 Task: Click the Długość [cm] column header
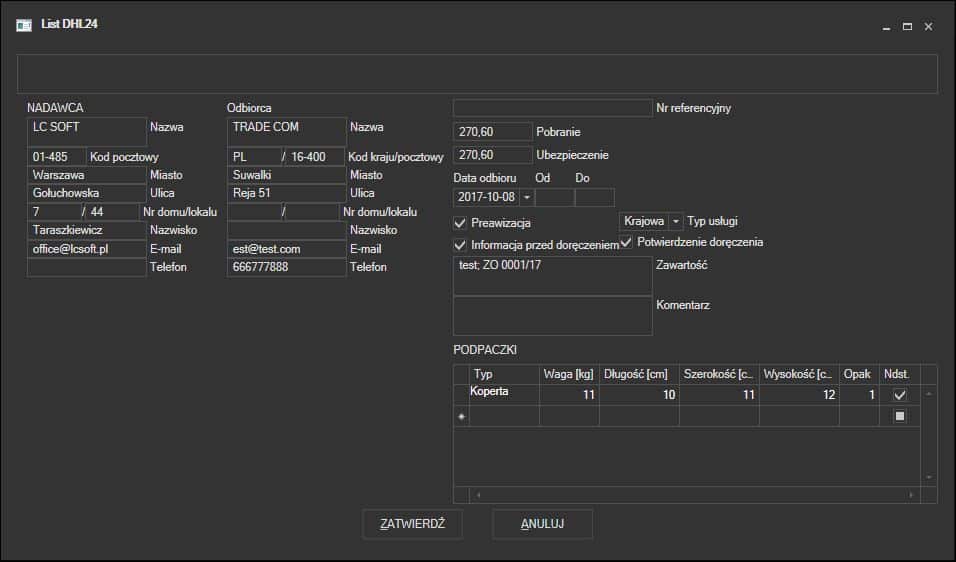coord(639,374)
